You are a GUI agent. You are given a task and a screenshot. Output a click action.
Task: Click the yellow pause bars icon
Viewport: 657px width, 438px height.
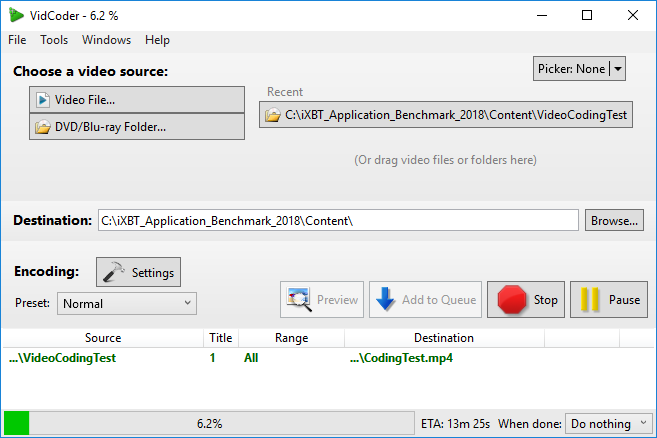point(590,299)
